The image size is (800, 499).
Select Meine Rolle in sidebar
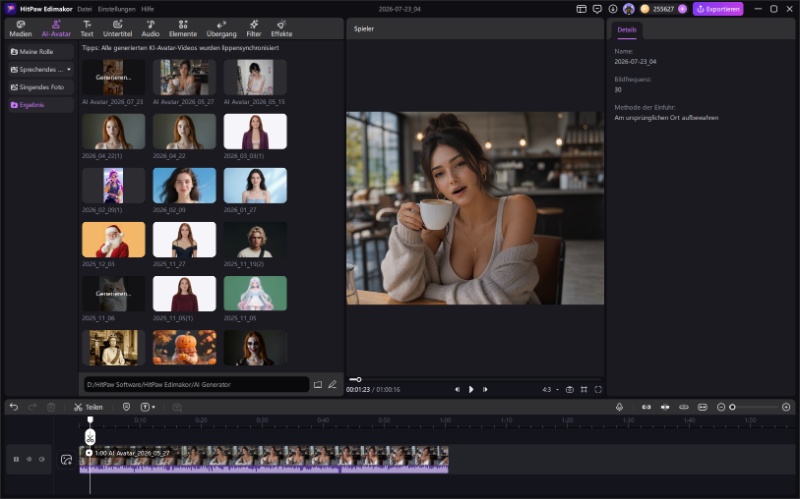point(41,52)
